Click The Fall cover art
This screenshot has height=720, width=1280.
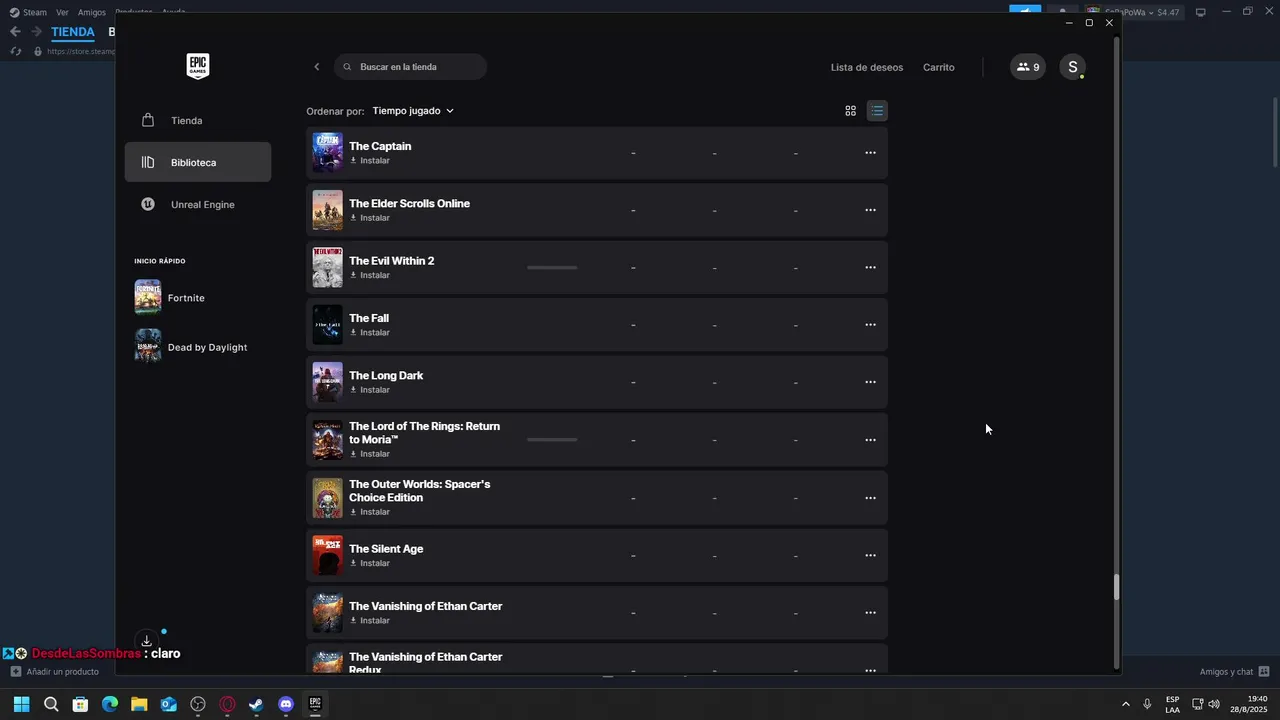327,325
